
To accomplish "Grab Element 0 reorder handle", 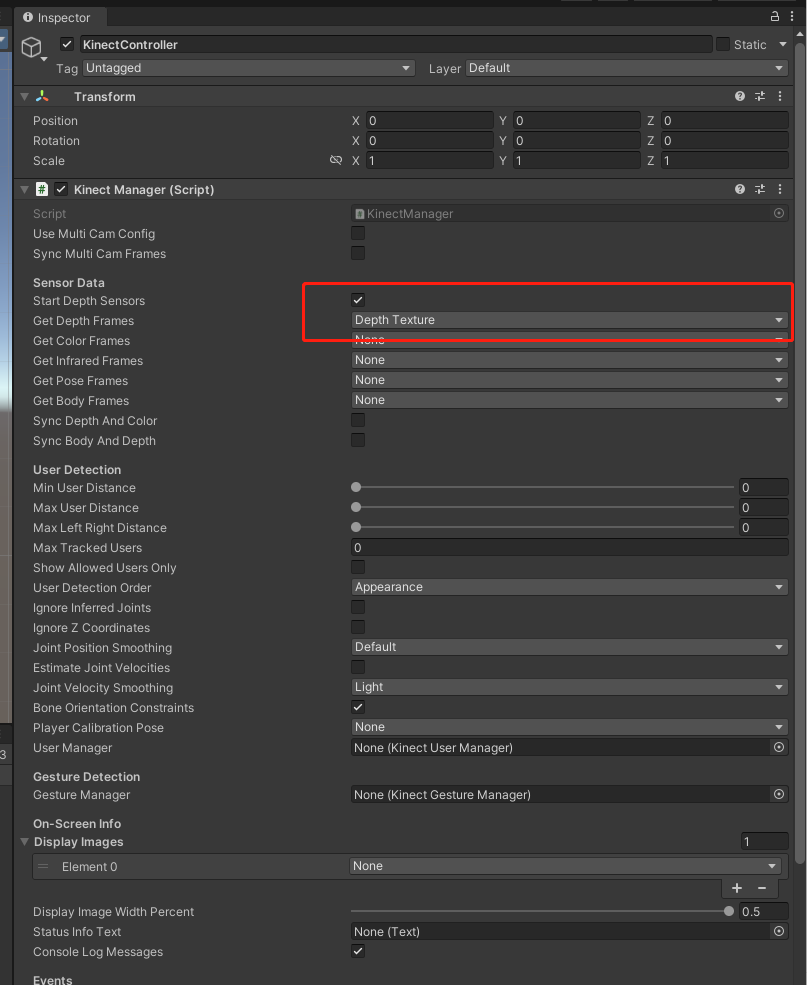I will pyautogui.click(x=43, y=866).
